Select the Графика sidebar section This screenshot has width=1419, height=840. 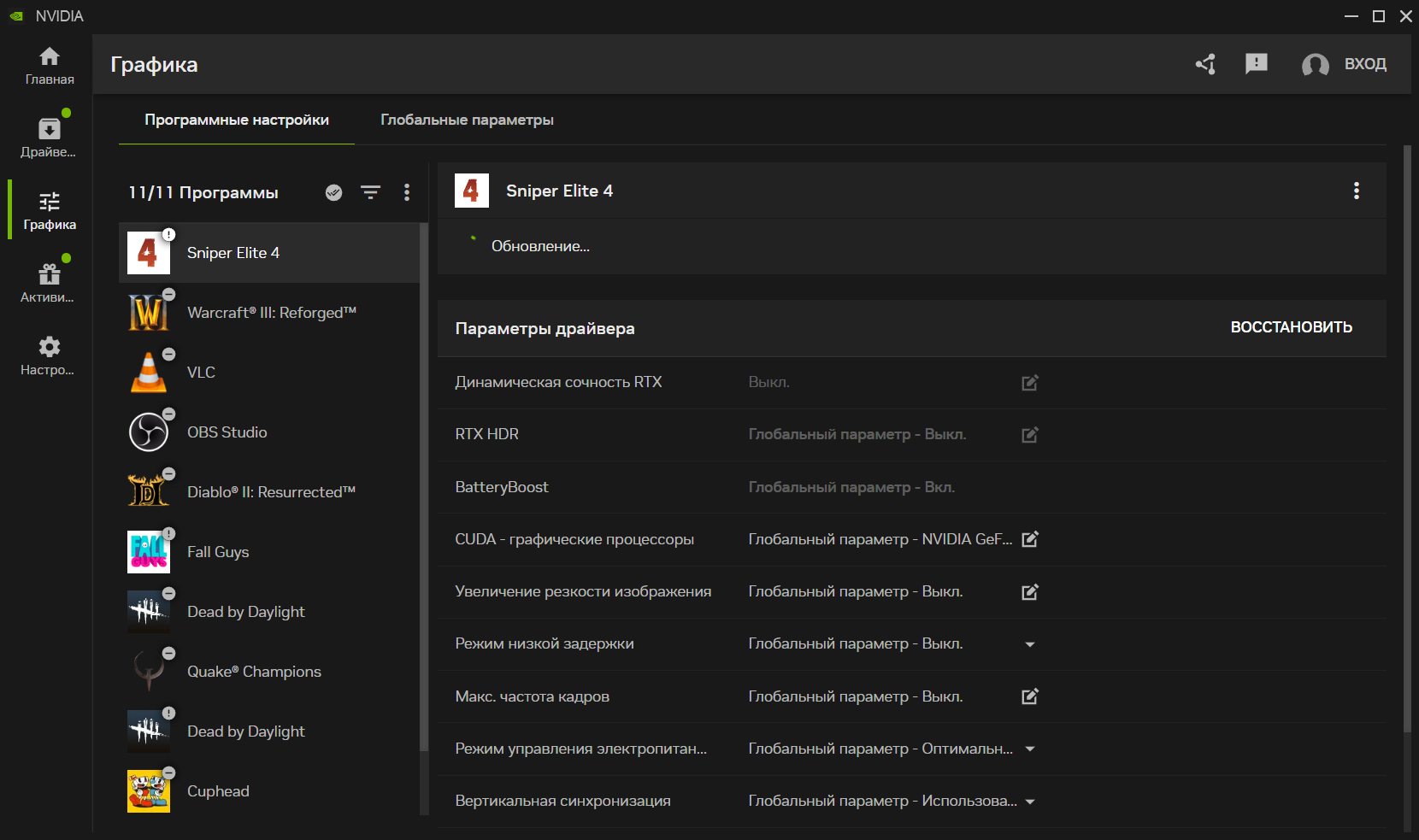50,211
